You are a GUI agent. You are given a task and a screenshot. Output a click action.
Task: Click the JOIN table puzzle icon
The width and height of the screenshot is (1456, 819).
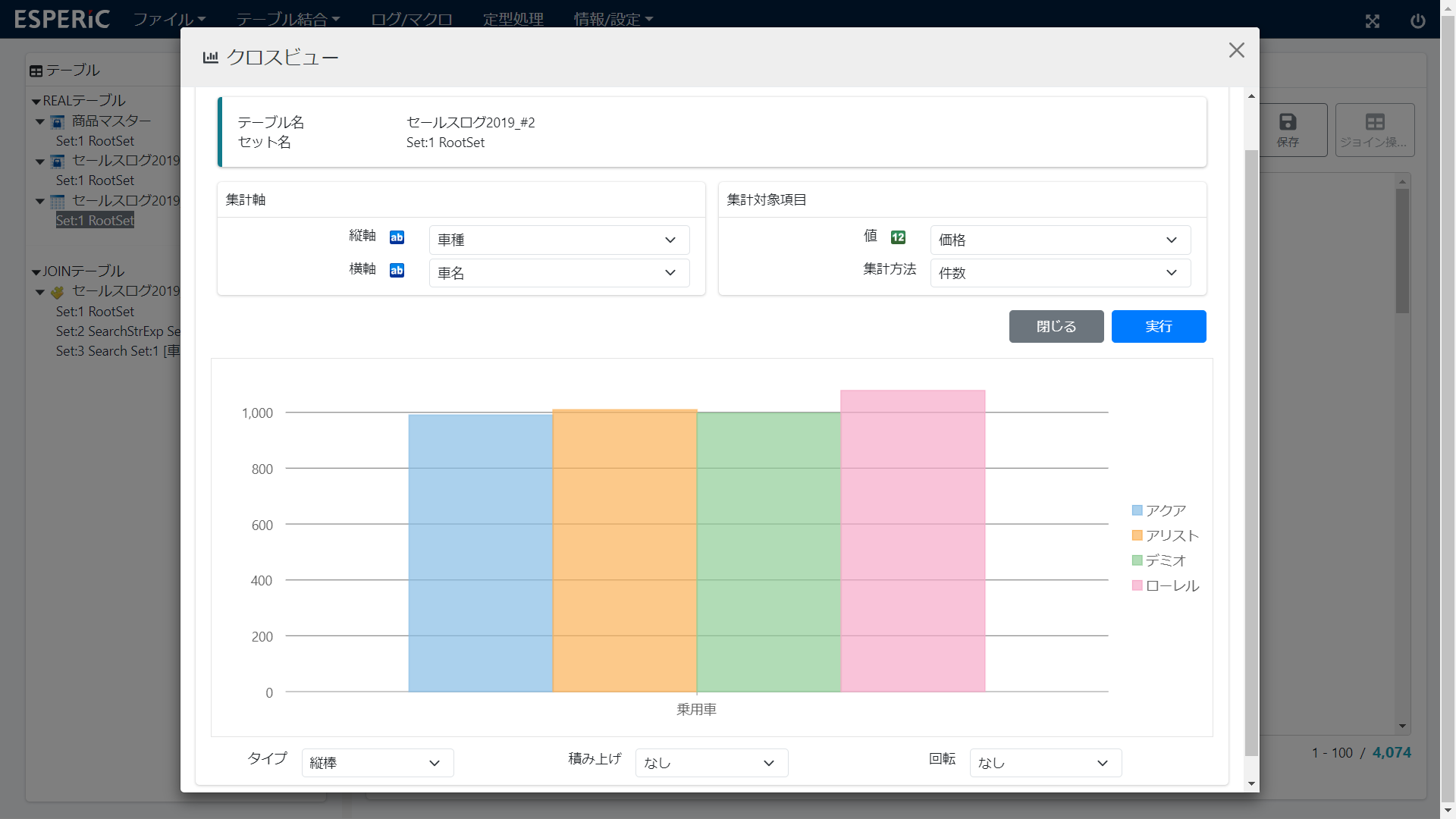(x=58, y=292)
